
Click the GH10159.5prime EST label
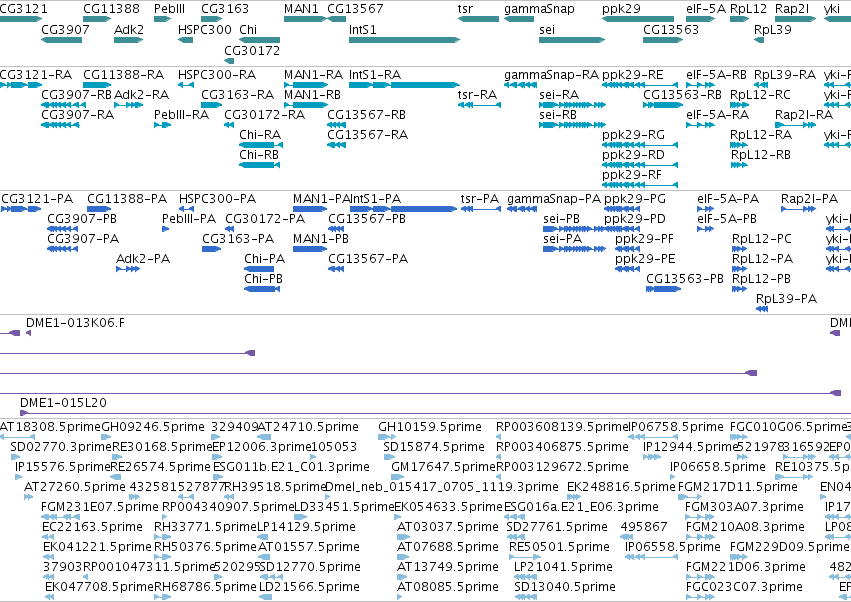pyautogui.click(x=430, y=428)
